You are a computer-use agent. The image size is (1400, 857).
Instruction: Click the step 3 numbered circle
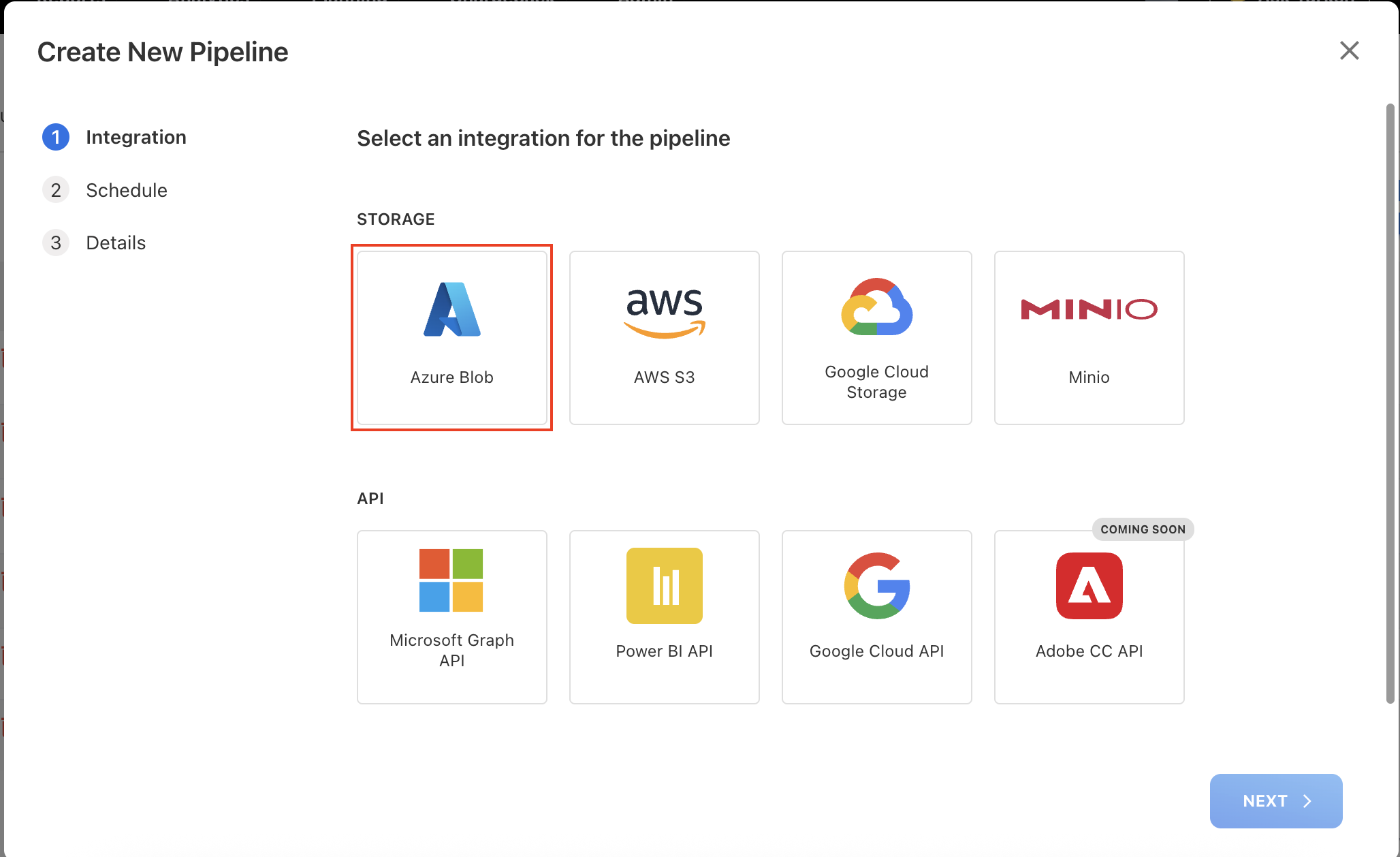pos(56,243)
